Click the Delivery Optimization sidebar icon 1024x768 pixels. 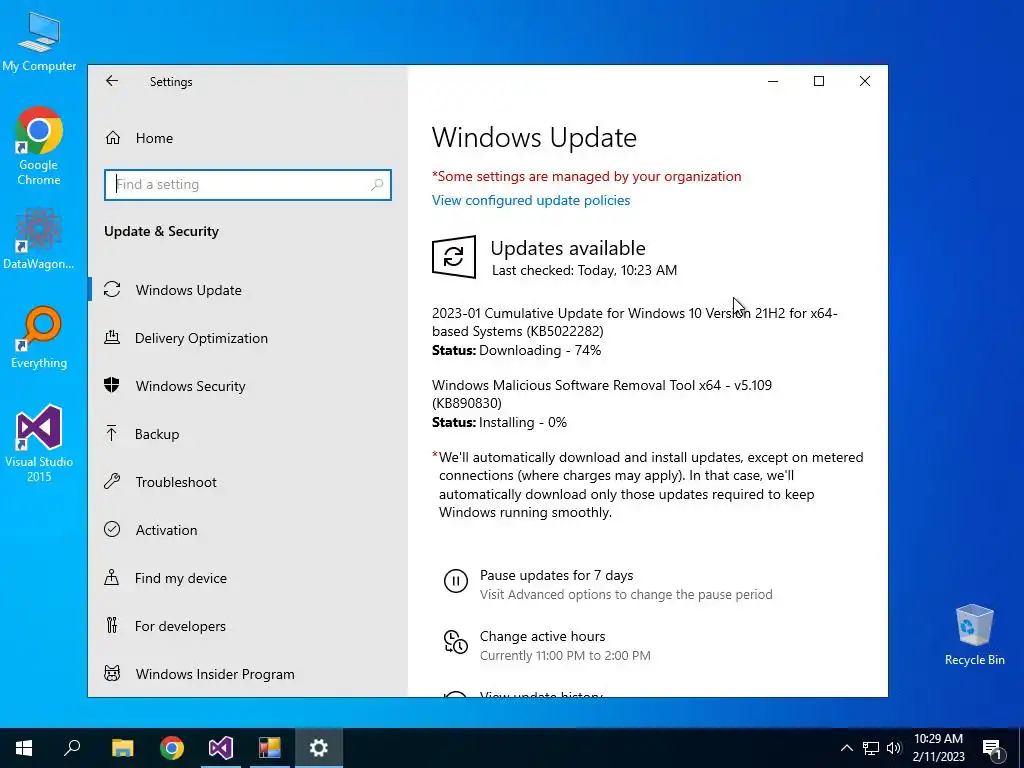[x=112, y=337]
